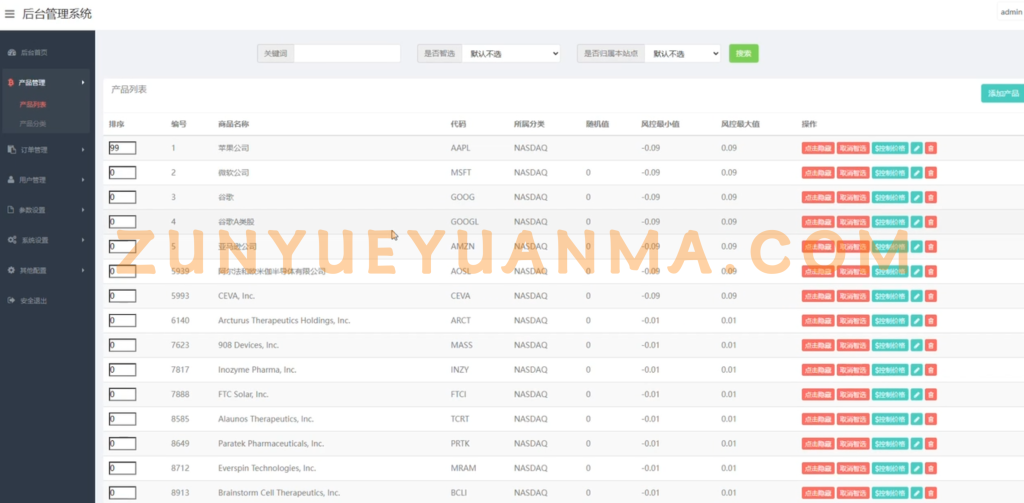Click the 排序 input in the PRTK row
The height and width of the screenshot is (503, 1024).
123,444
